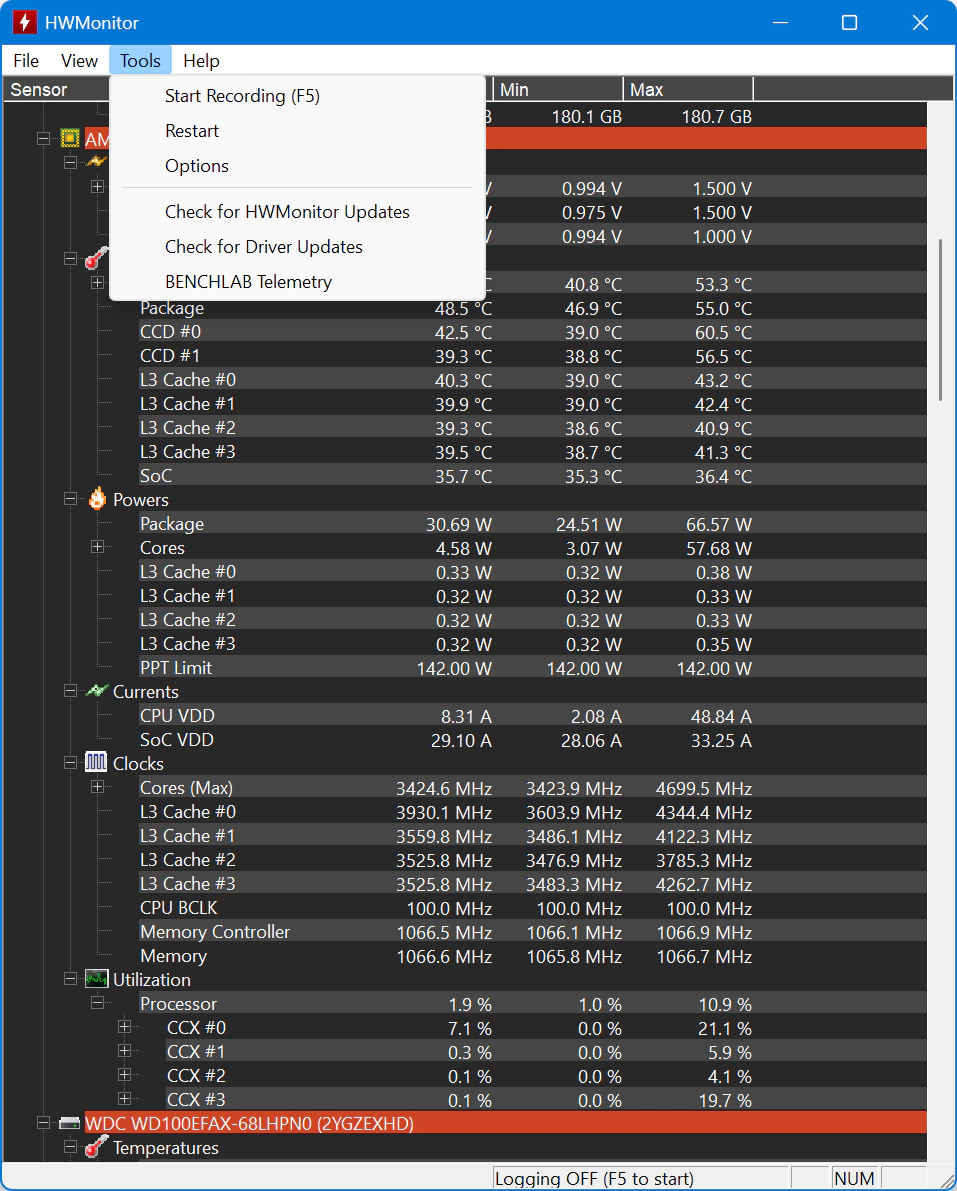Click the Powers flame icon

click(x=97, y=499)
